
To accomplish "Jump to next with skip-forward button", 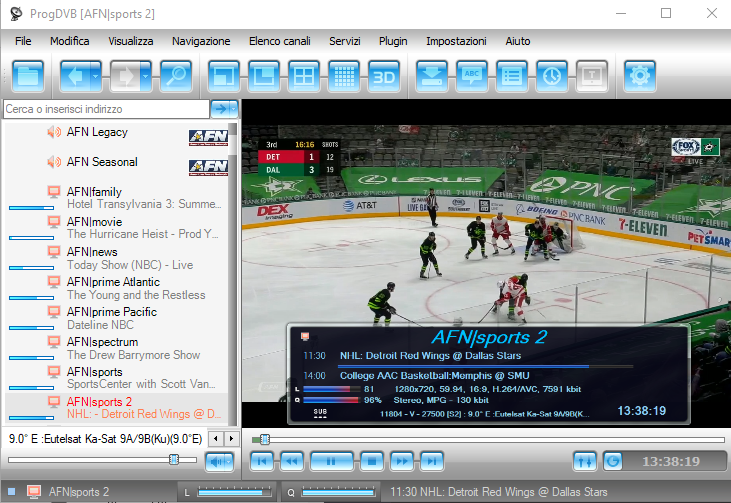I will pos(432,461).
